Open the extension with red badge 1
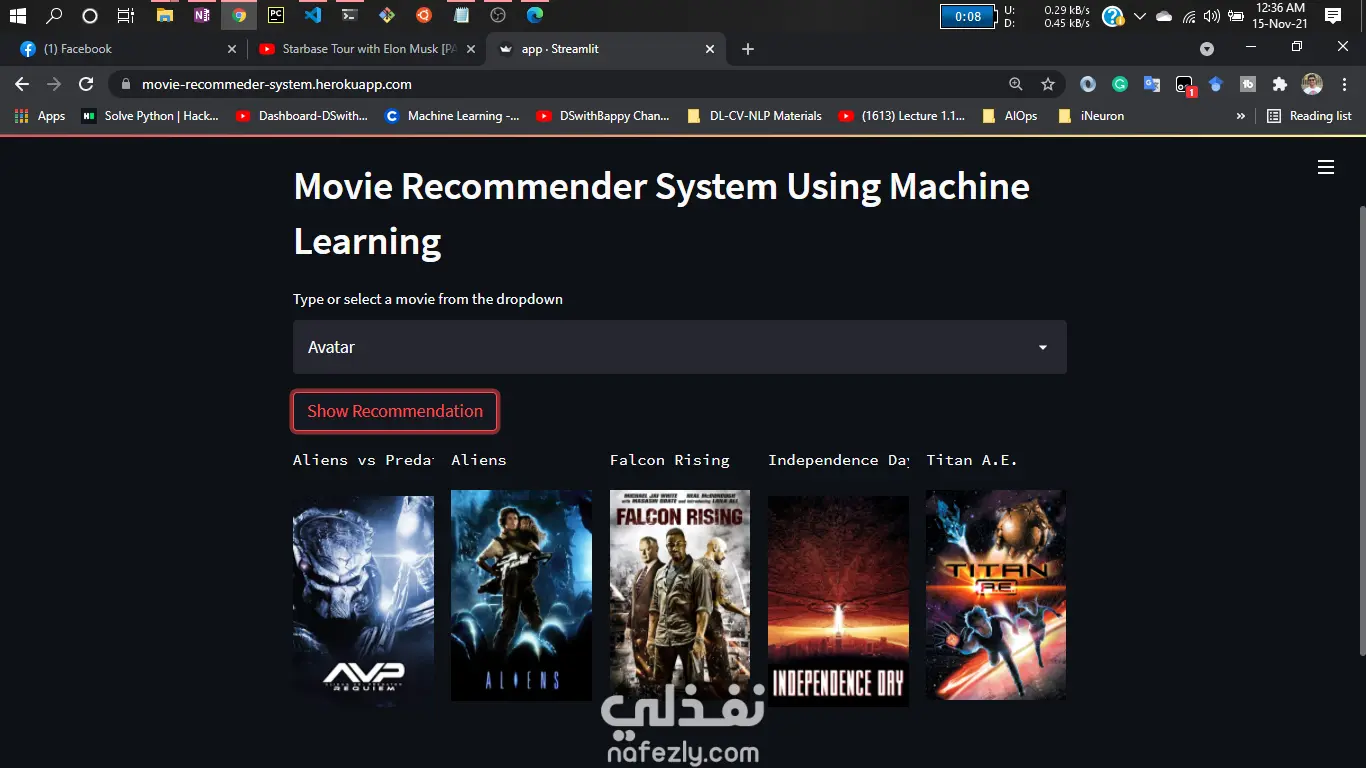The image size is (1366, 768). [1184, 85]
